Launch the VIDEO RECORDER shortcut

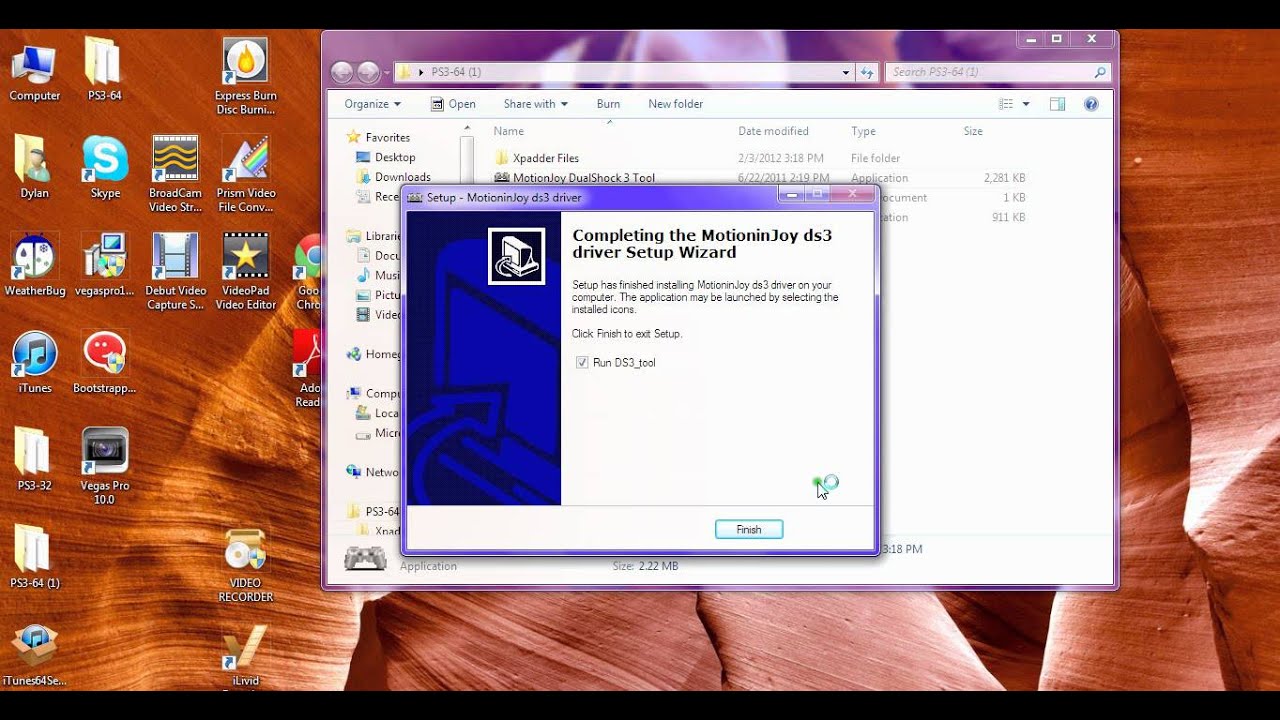point(245,564)
